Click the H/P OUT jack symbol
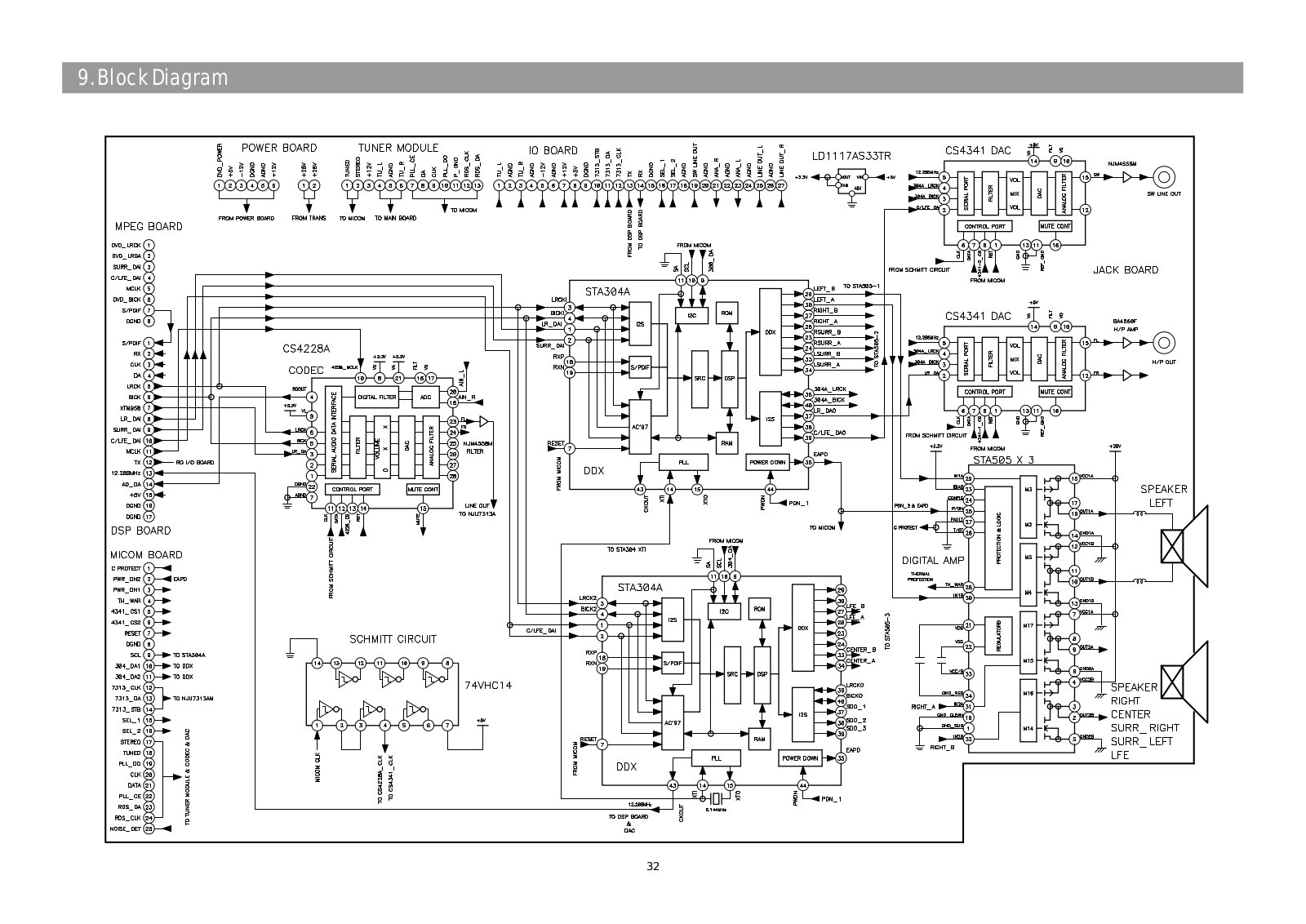Image resolution: width=1306 pixels, height=924 pixels. (x=1163, y=342)
